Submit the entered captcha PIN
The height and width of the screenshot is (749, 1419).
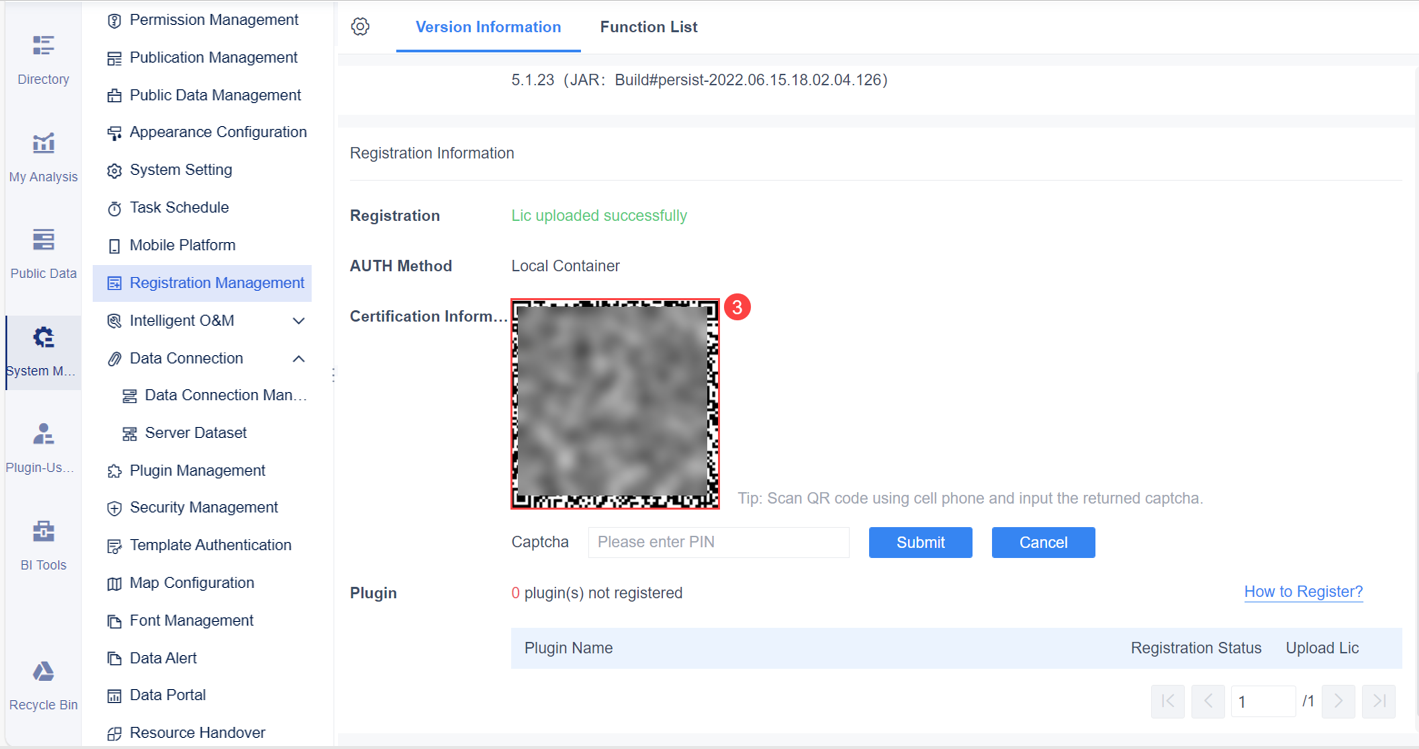(919, 542)
